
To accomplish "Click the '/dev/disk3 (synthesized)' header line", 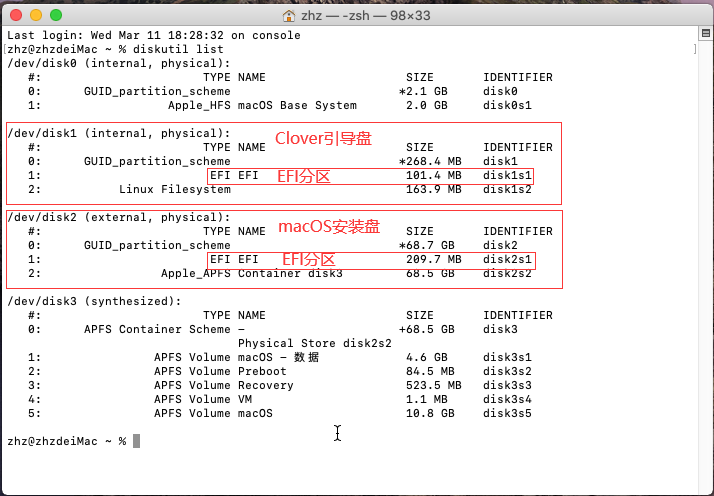I will [x=94, y=301].
